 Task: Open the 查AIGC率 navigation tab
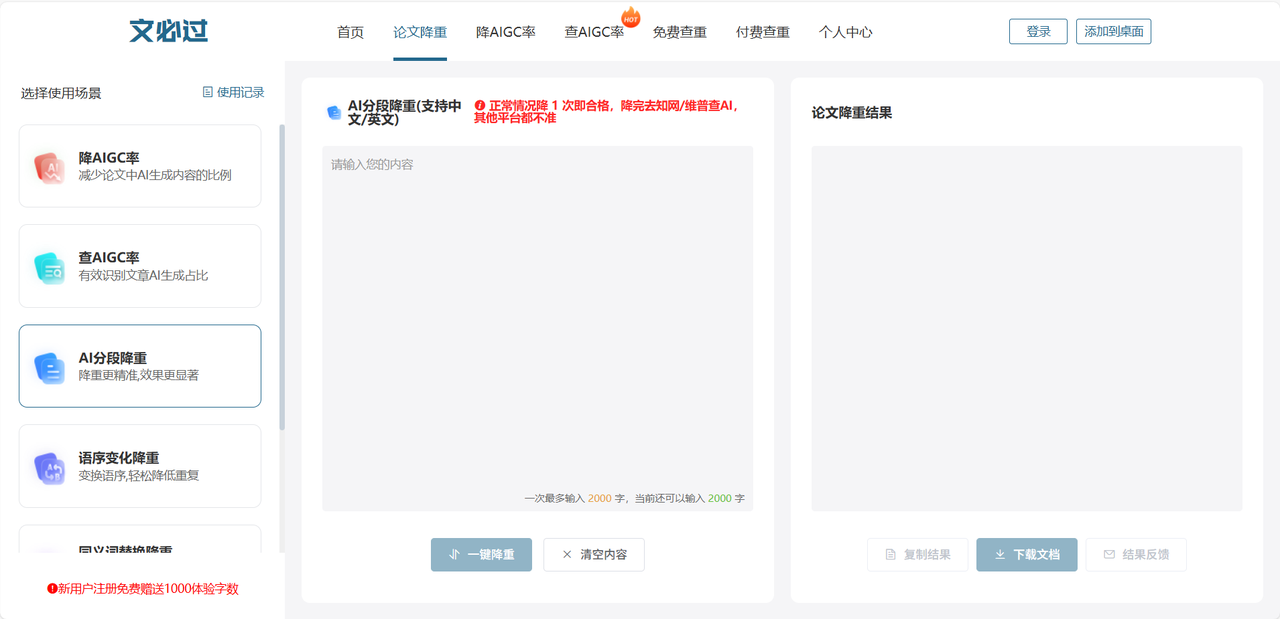[x=594, y=32]
